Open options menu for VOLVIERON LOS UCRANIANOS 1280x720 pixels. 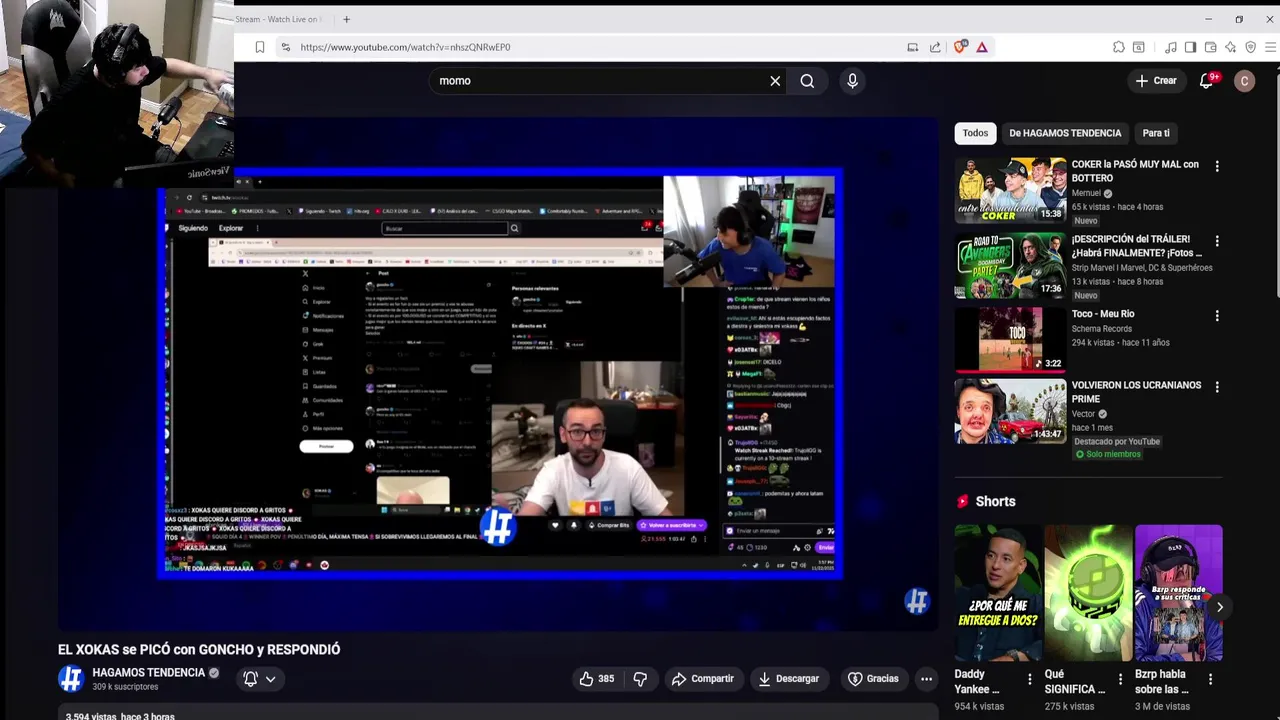(x=1217, y=387)
